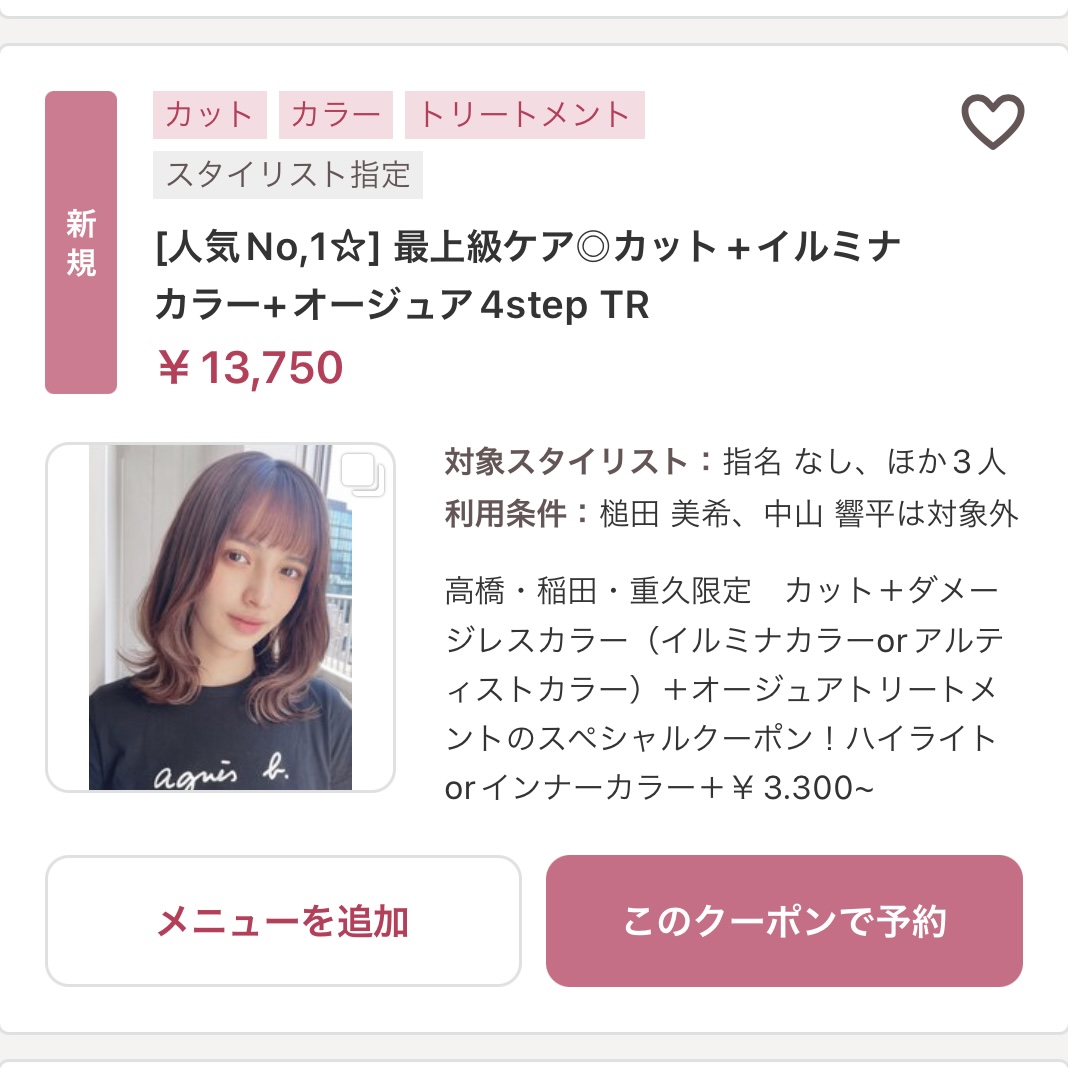This screenshot has height=1068, width=1068.
Task: Tap the インナーカラー＋¥3.300~ description line
Action: pos(660,789)
